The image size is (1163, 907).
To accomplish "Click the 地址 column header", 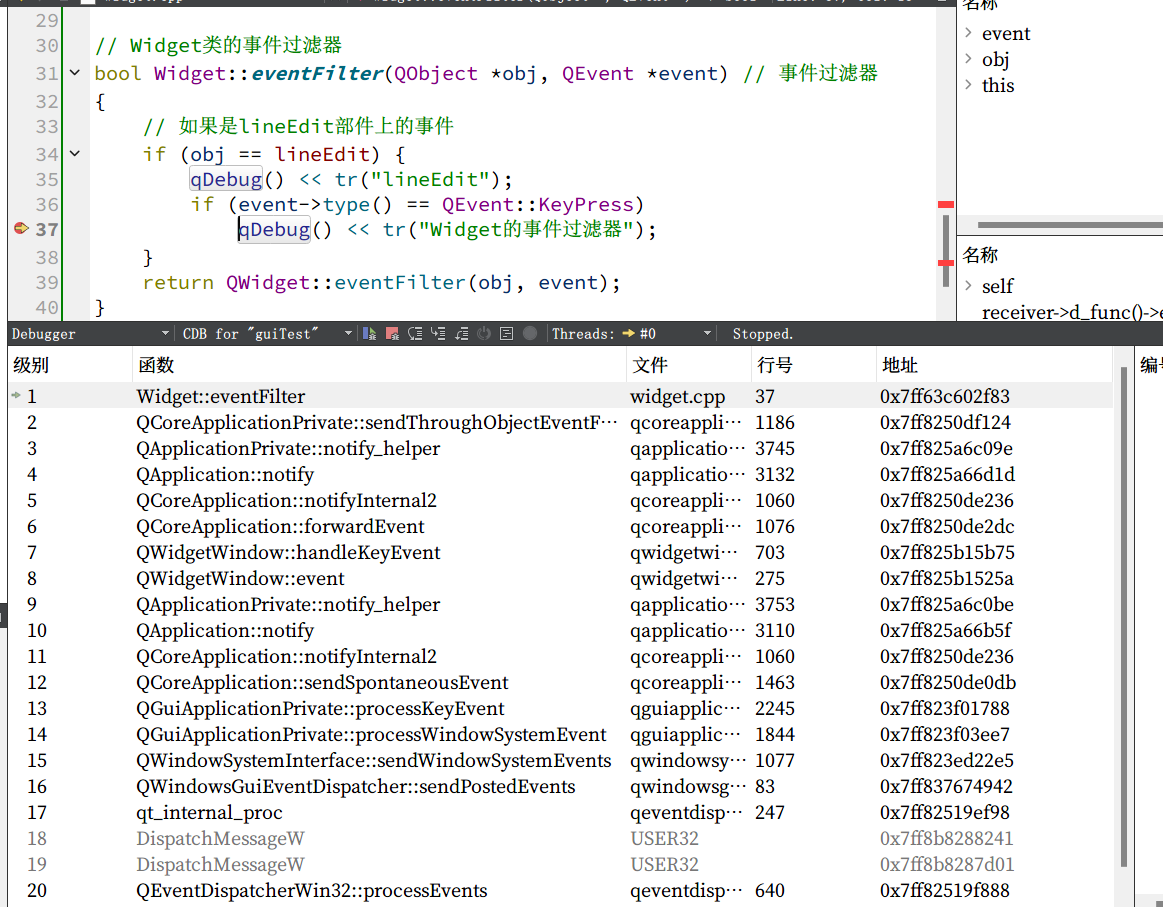I will [x=994, y=365].
